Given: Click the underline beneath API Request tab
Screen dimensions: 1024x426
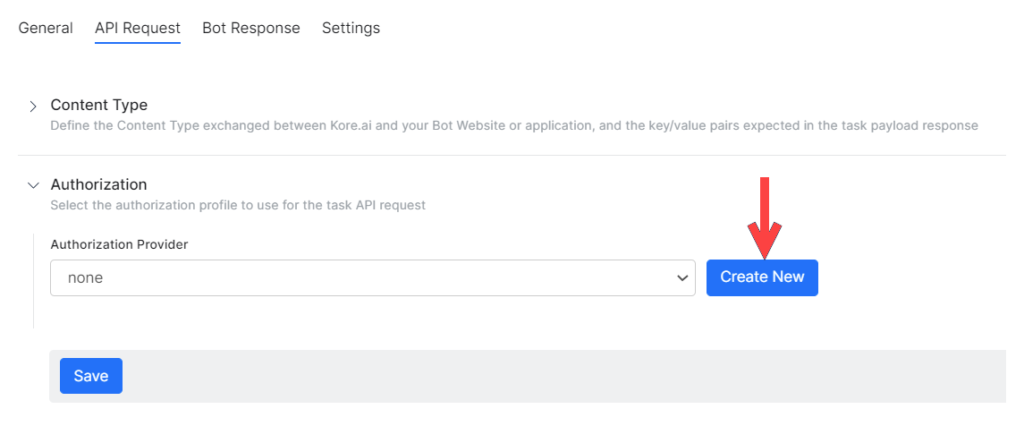Looking at the screenshot, I should coord(137,44).
